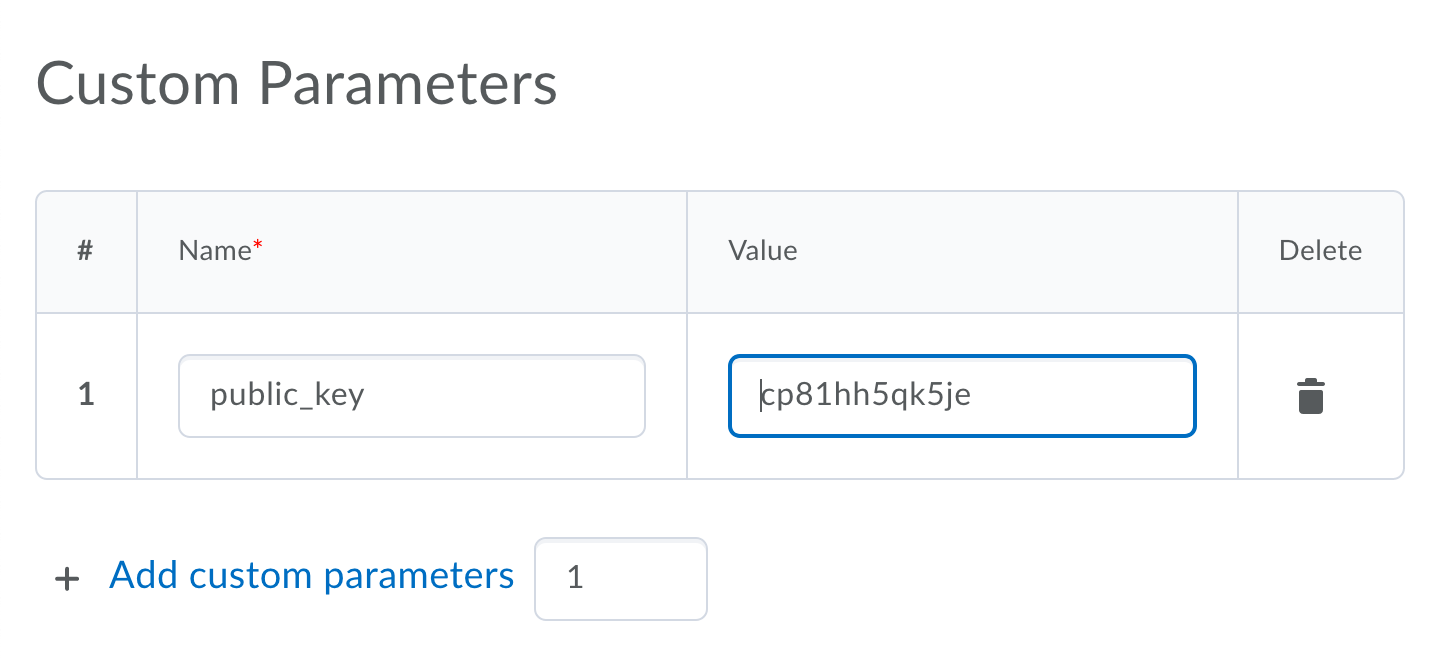This screenshot has width=1438, height=660.
Task: Click into the Value field containing cp81hh5qk5je
Action: tap(962, 396)
